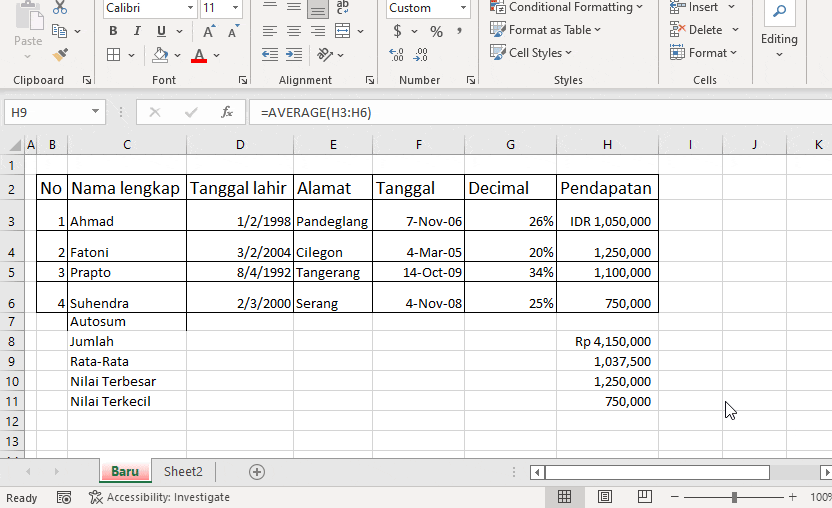Apply cell borders icon
The height and width of the screenshot is (508, 832).
[x=114, y=55]
